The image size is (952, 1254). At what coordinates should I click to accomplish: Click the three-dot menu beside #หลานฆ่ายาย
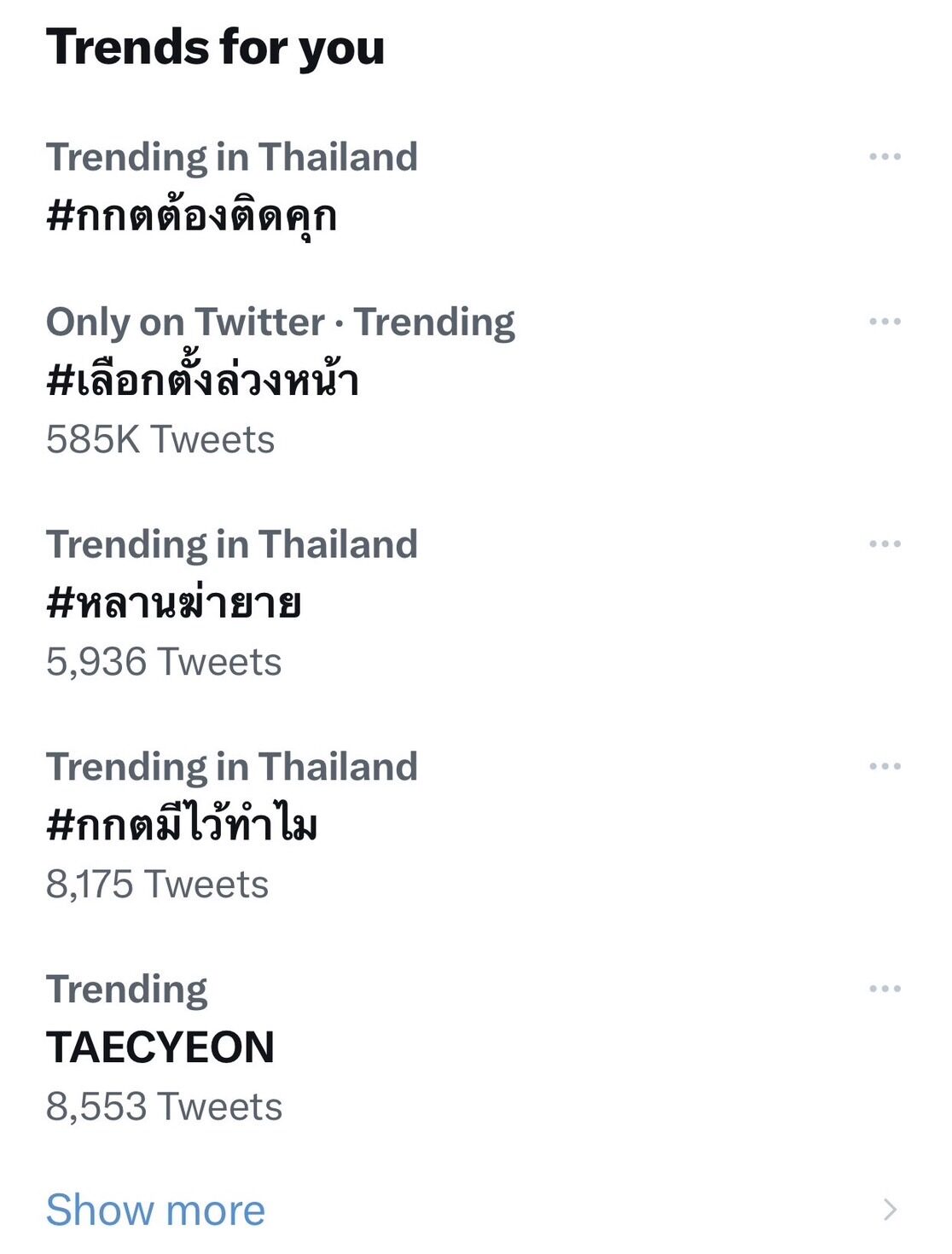pos(885,544)
